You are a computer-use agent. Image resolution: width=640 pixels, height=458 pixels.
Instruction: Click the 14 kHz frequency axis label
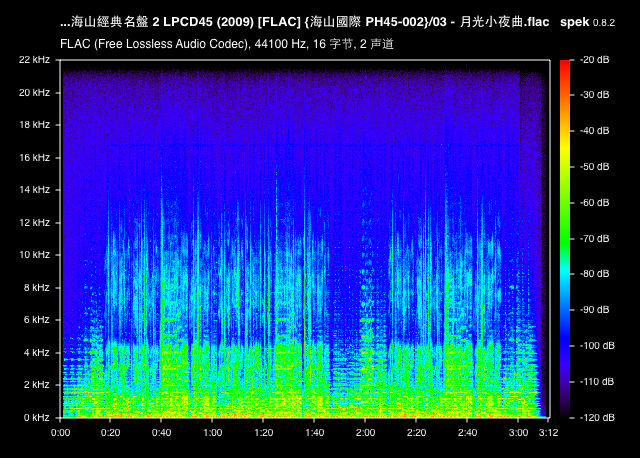click(x=34, y=189)
